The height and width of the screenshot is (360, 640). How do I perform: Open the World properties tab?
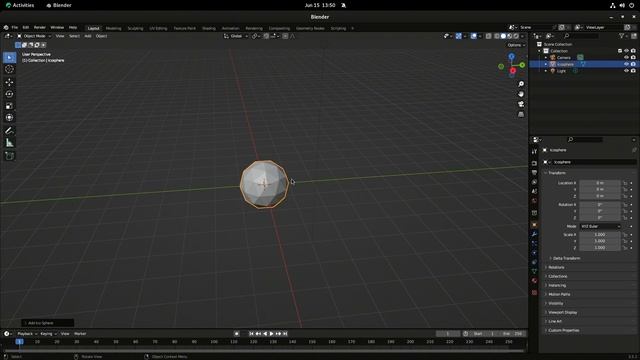(x=534, y=200)
